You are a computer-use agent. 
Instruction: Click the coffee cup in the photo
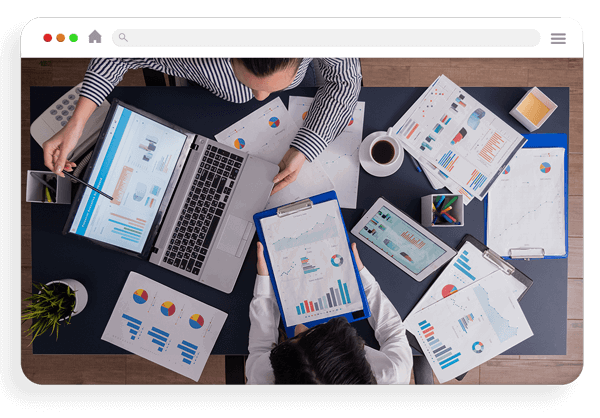click(x=383, y=152)
